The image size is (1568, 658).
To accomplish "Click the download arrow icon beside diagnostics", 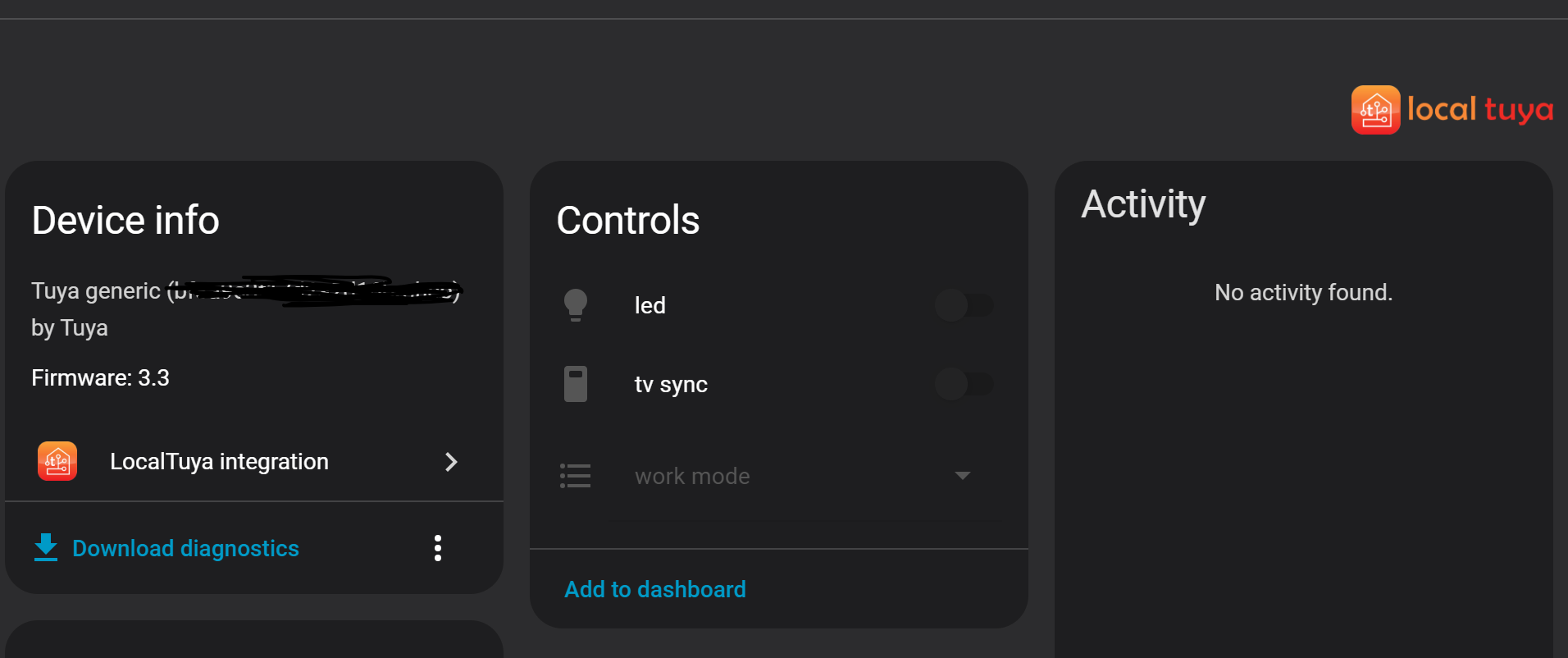I will tap(46, 547).
